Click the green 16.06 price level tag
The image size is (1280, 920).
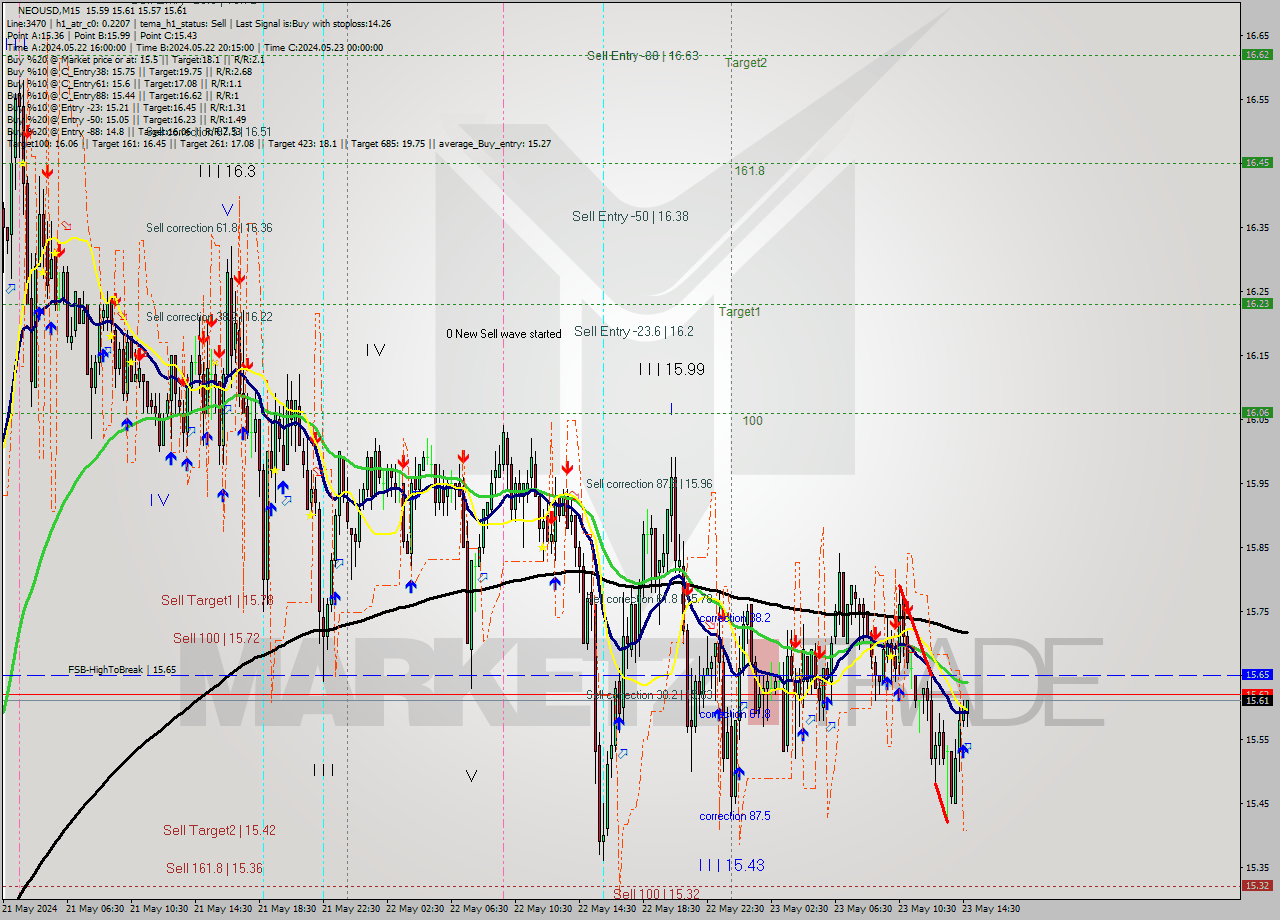tap(1257, 412)
